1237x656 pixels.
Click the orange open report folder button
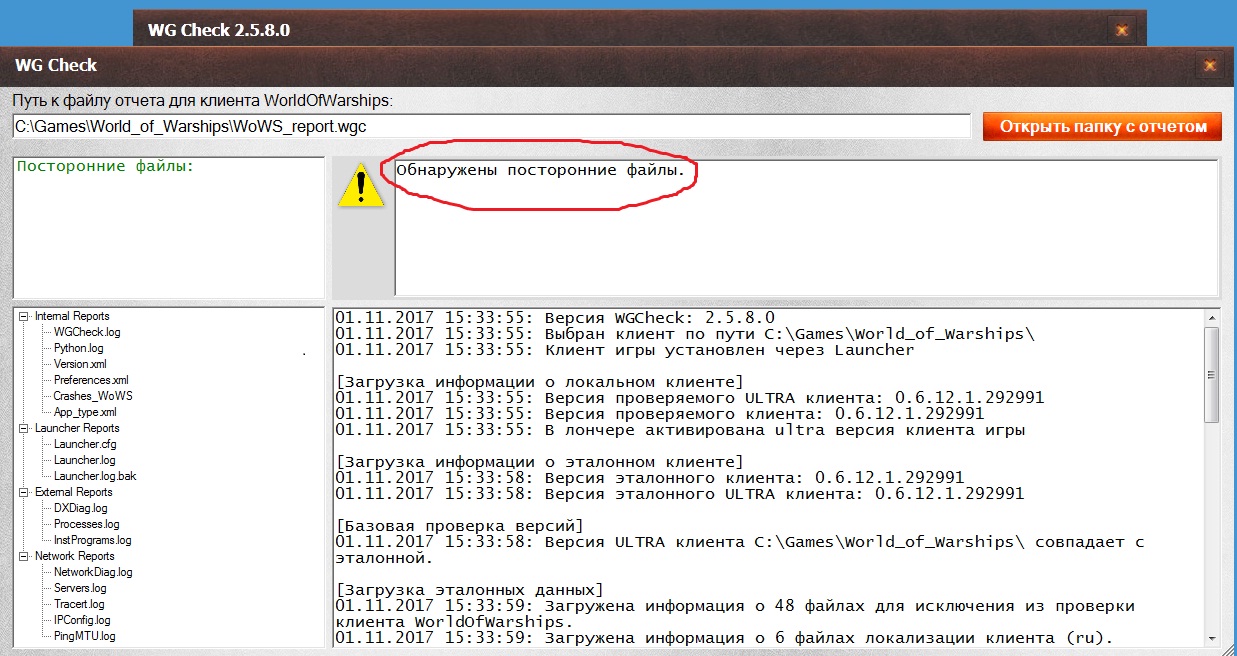(1102, 127)
